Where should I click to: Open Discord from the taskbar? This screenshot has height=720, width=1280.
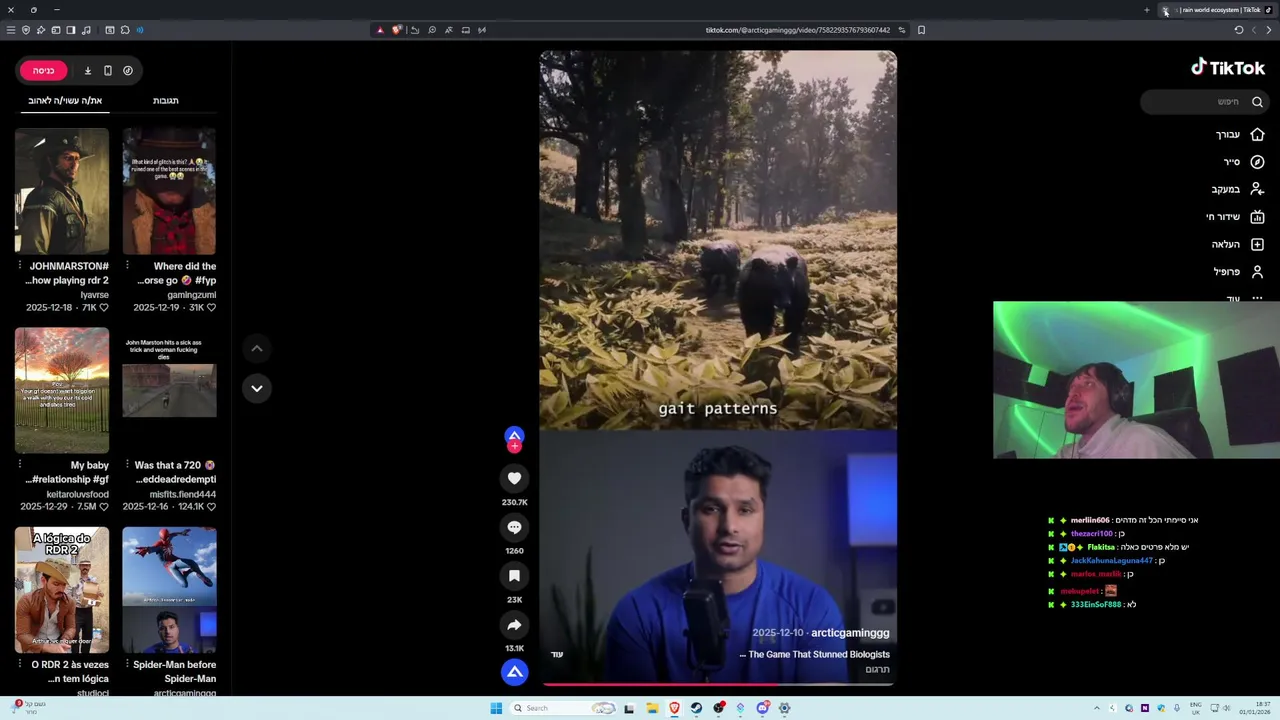click(762, 708)
